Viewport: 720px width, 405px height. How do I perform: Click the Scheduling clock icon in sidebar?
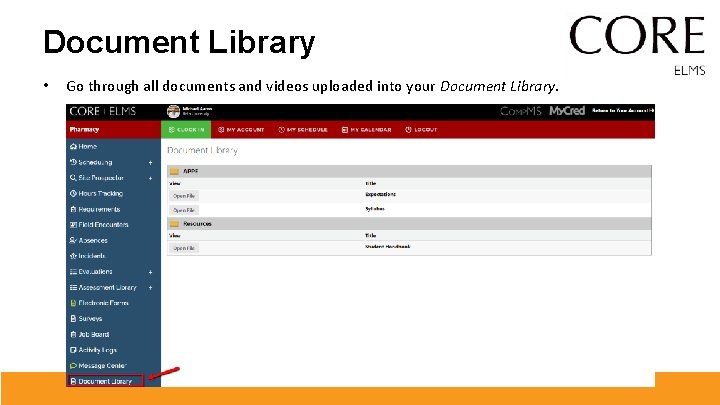pyautogui.click(x=73, y=162)
